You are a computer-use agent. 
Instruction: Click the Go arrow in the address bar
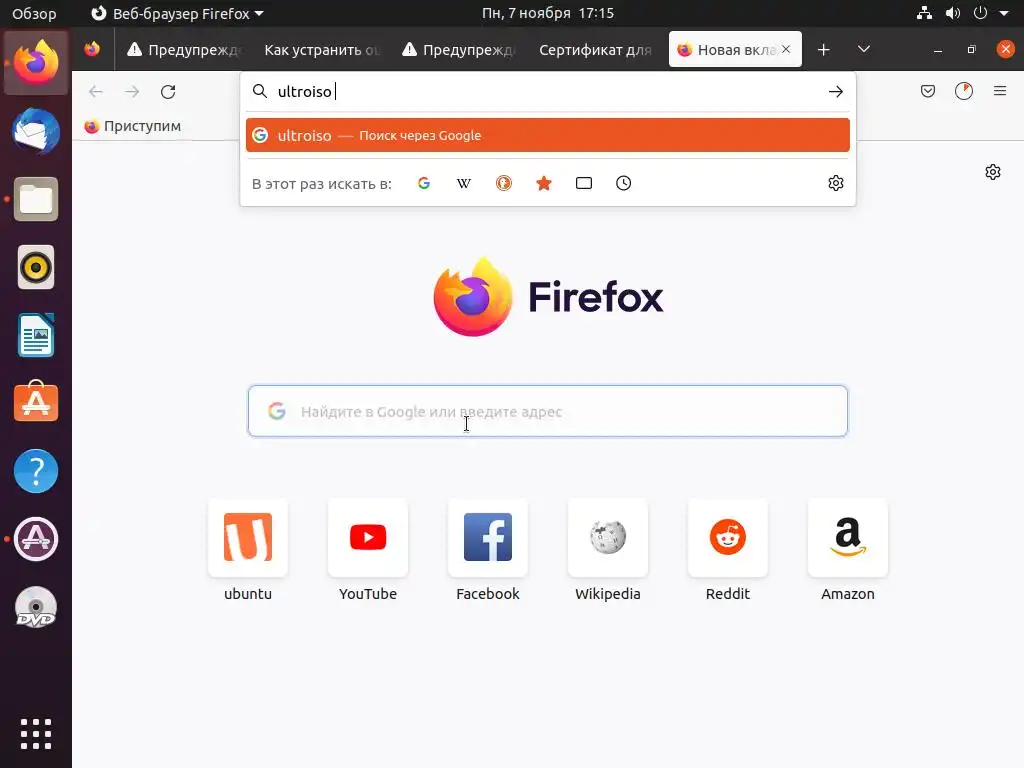(835, 91)
